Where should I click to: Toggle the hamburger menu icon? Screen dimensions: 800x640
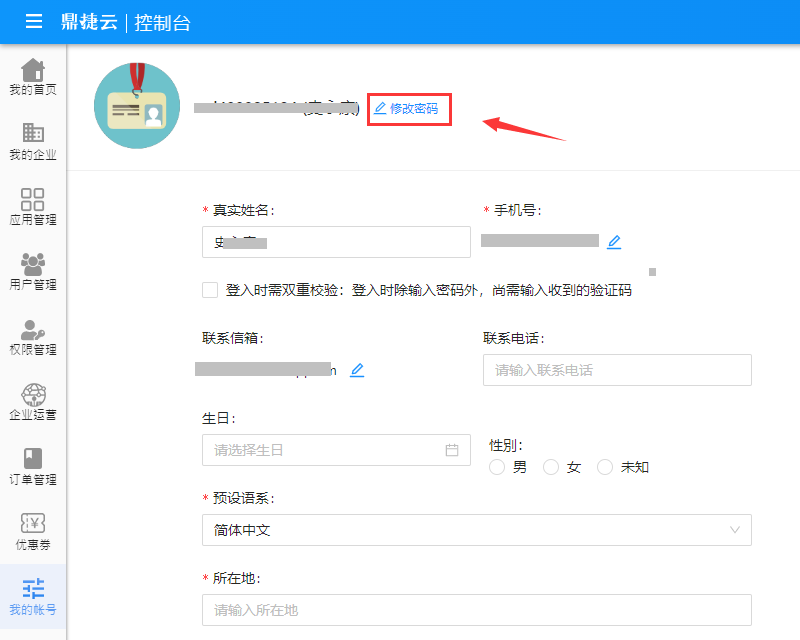tap(34, 22)
